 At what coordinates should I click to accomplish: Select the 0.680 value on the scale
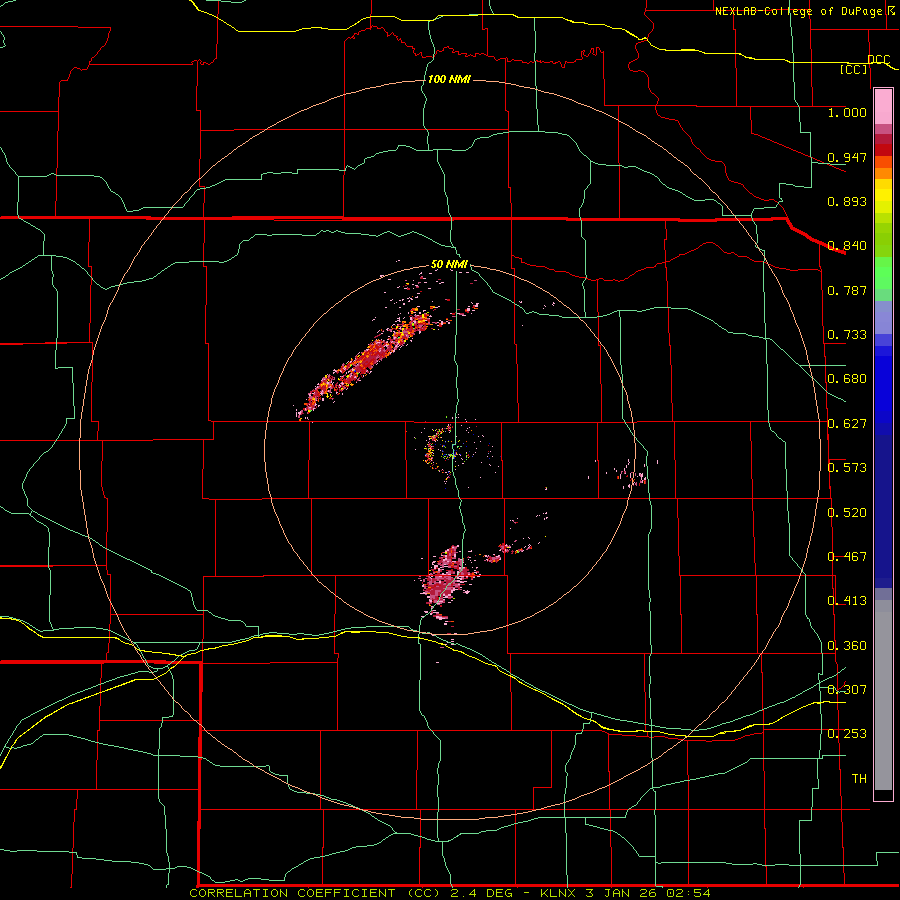(847, 379)
